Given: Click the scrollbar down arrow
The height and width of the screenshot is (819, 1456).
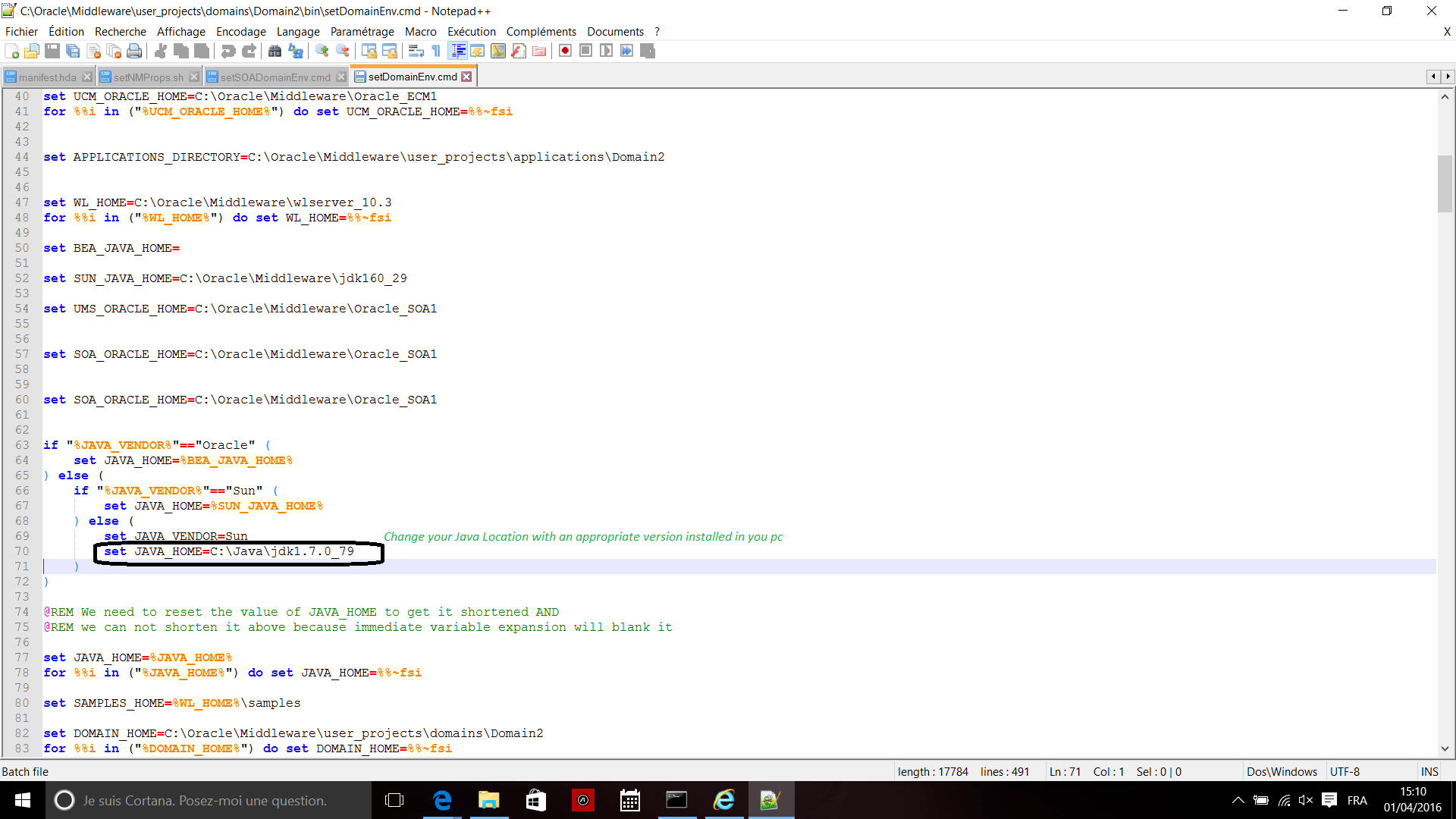Looking at the screenshot, I should click(x=1445, y=748).
